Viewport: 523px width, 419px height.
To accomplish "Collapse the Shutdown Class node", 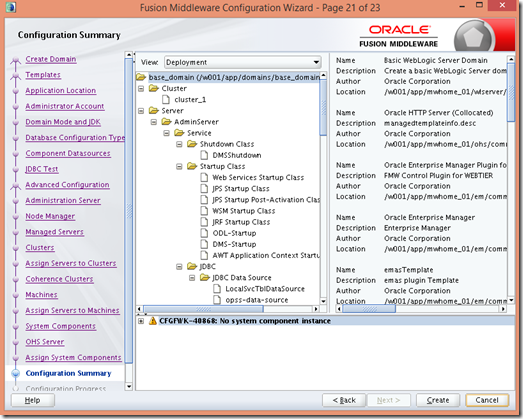I will click(x=179, y=144).
